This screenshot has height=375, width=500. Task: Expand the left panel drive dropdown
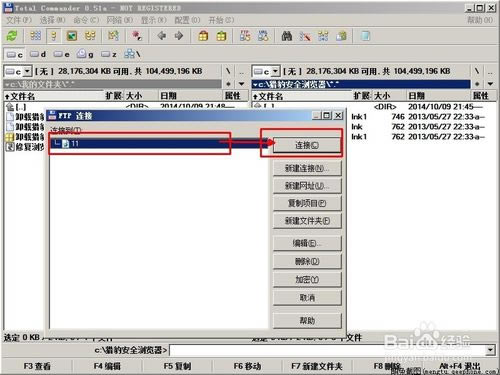27,71
